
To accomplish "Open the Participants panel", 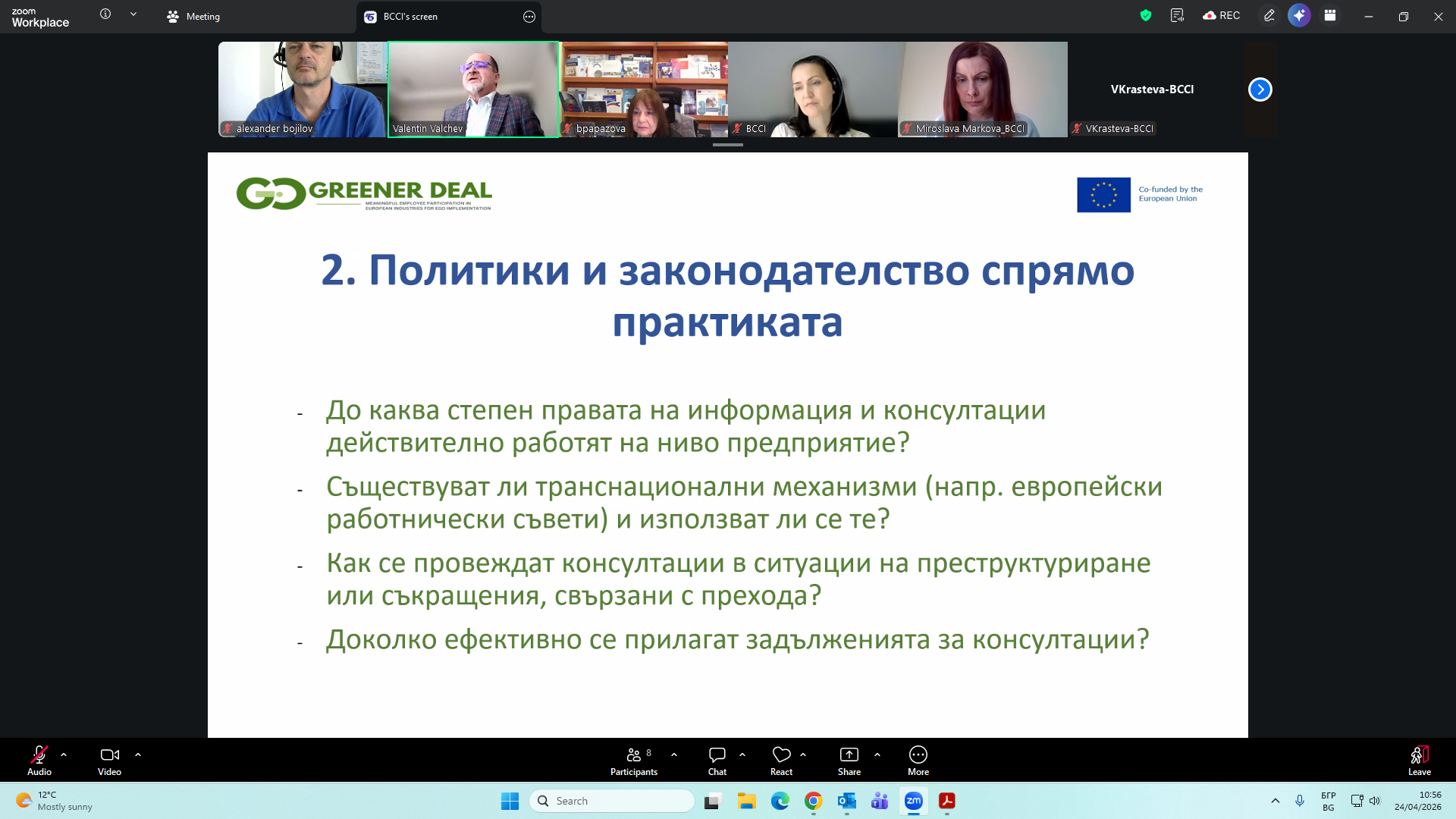I will click(x=634, y=760).
